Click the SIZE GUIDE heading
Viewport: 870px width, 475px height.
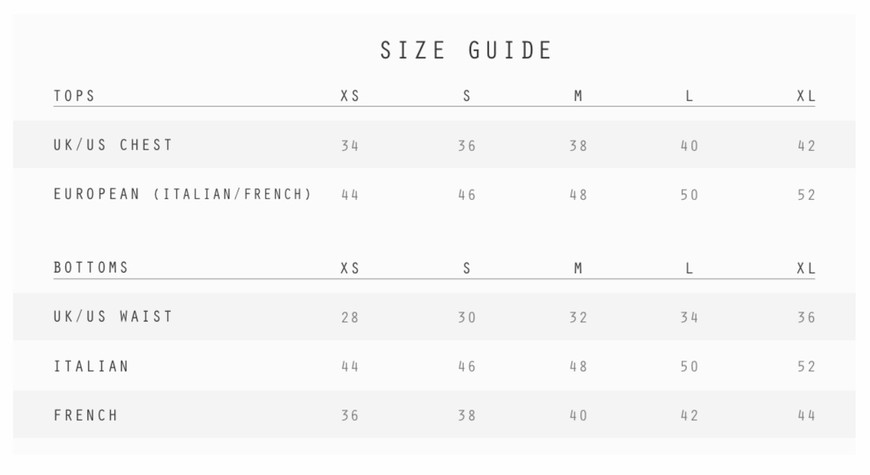pyautogui.click(x=466, y=50)
